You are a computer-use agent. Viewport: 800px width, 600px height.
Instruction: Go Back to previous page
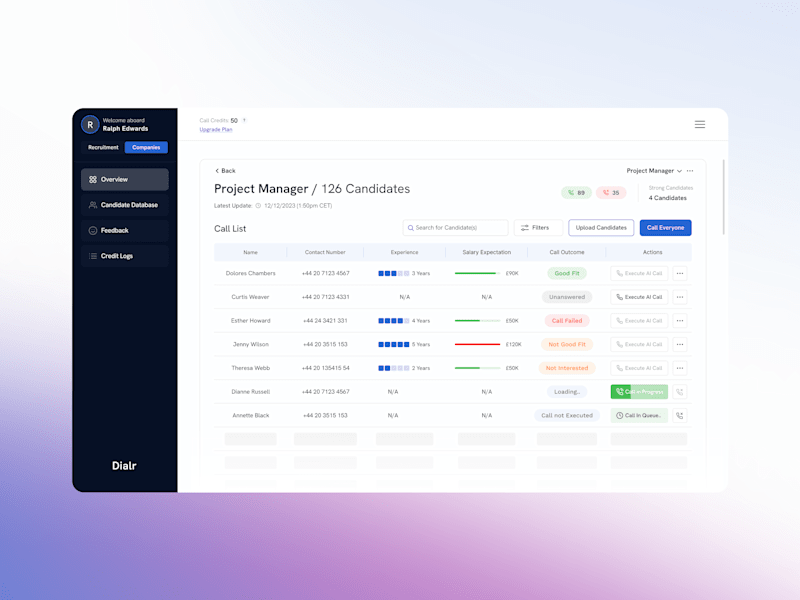coord(225,171)
